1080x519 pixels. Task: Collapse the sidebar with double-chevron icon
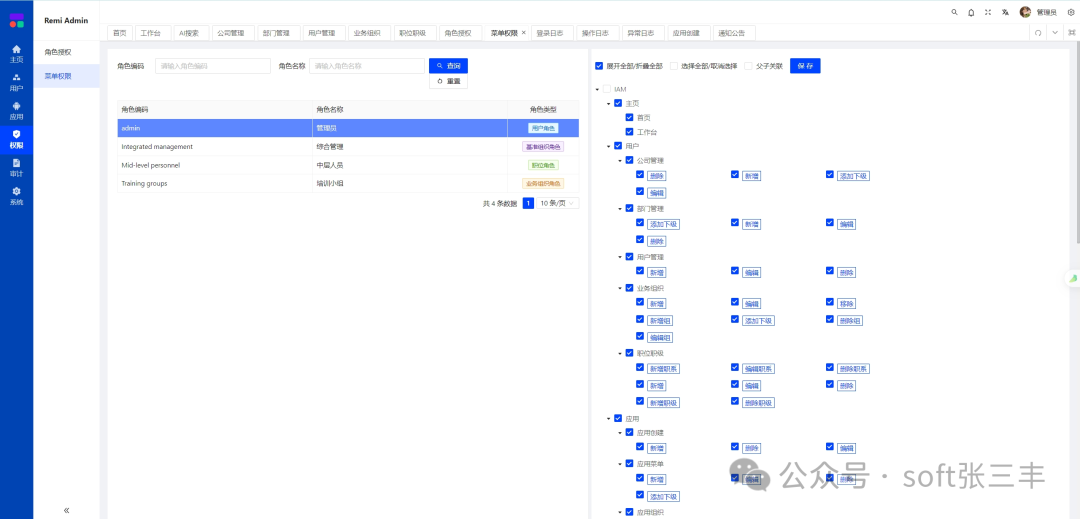tap(66, 510)
